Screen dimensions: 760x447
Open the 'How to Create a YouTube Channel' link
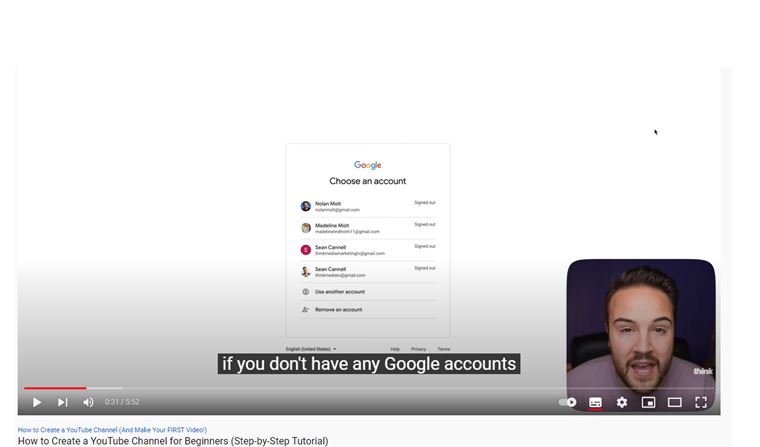click(112, 430)
